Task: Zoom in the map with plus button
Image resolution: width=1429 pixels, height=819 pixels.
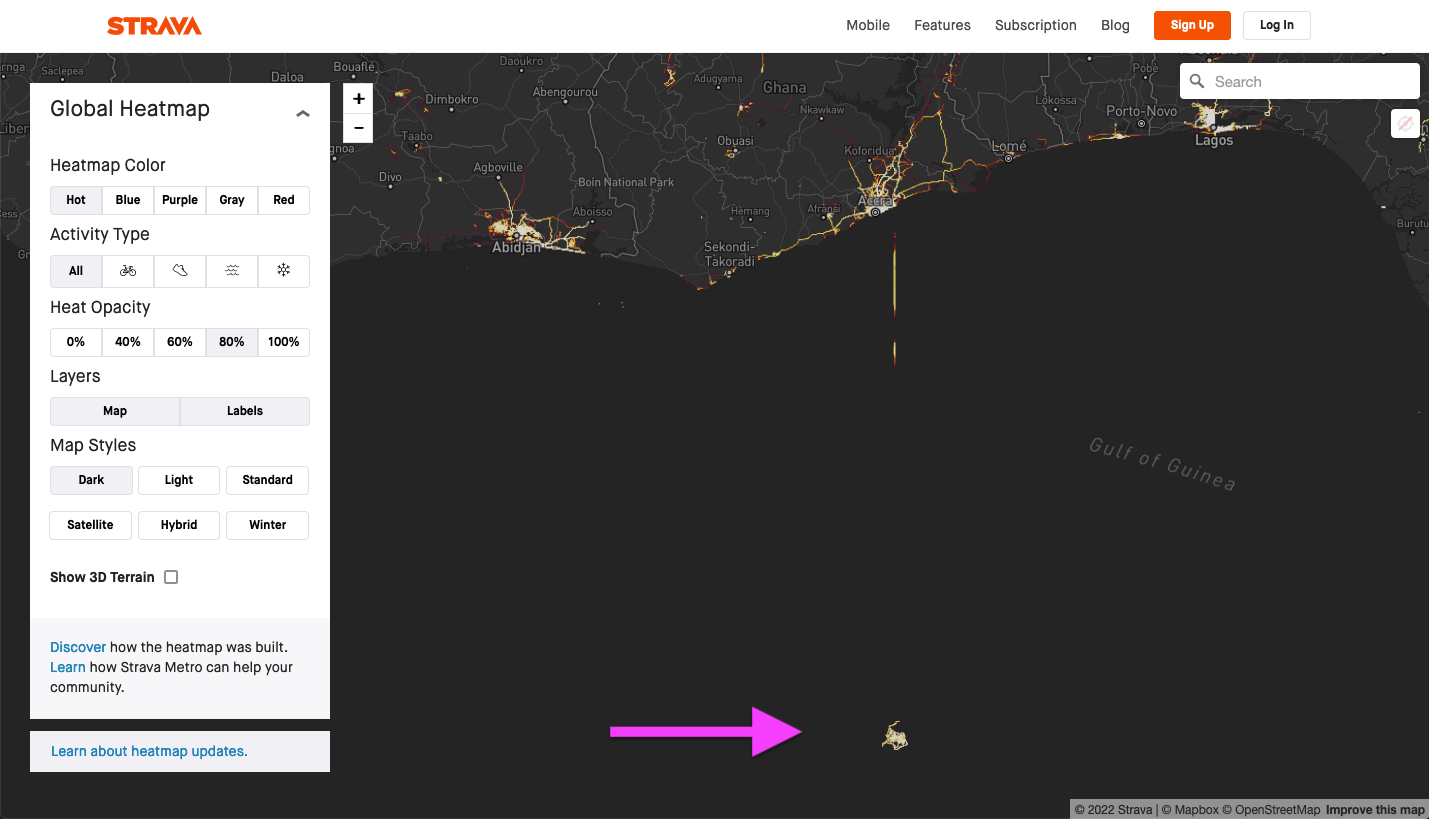Action: pyautogui.click(x=358, y=99)
